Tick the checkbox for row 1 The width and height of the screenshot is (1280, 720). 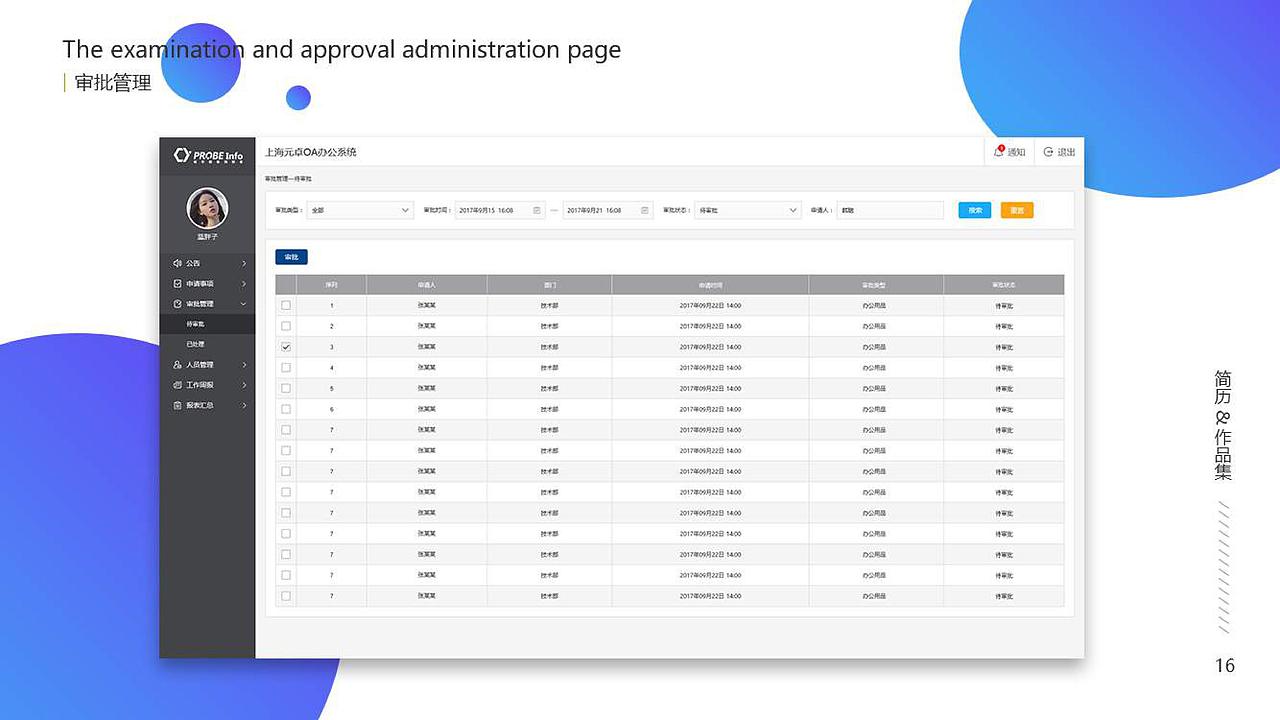pos(286,305)
